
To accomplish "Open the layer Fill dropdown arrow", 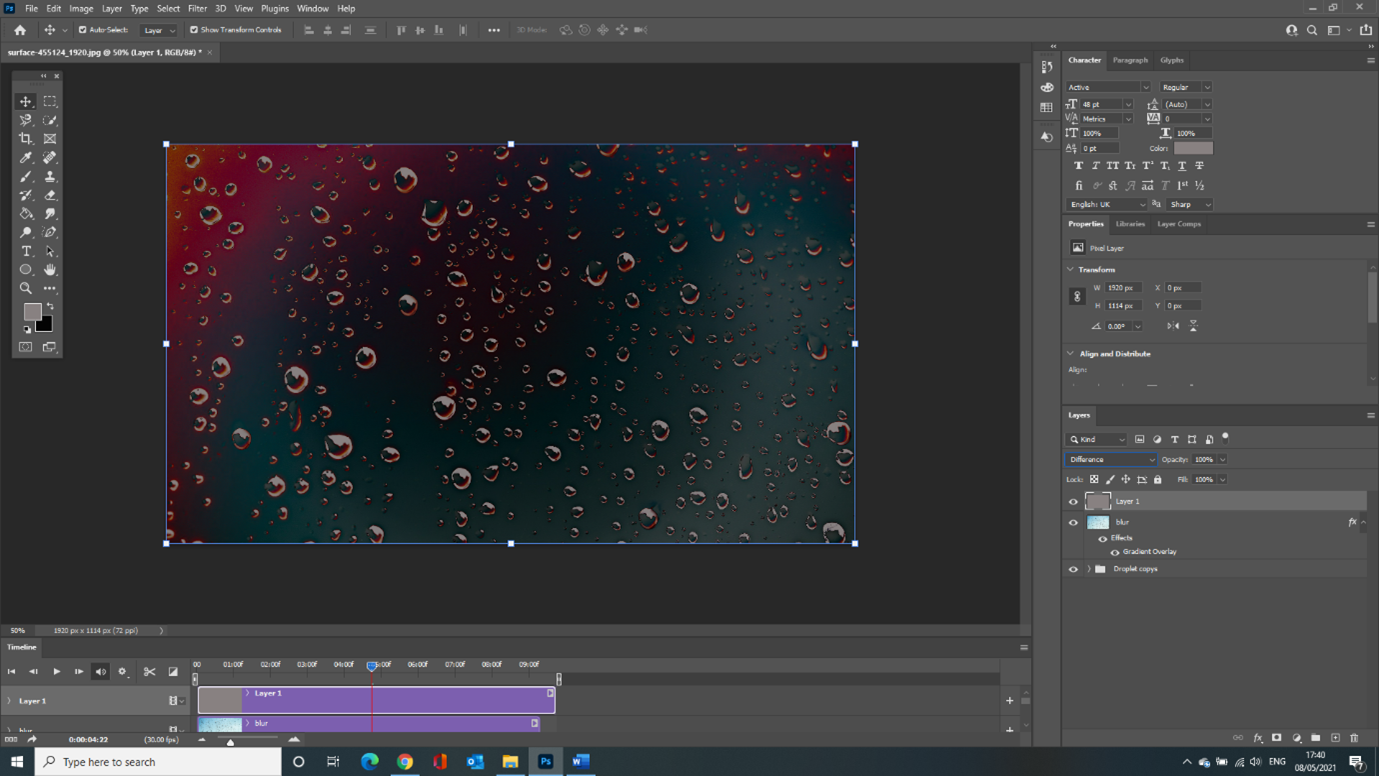I will (1222, 480).
